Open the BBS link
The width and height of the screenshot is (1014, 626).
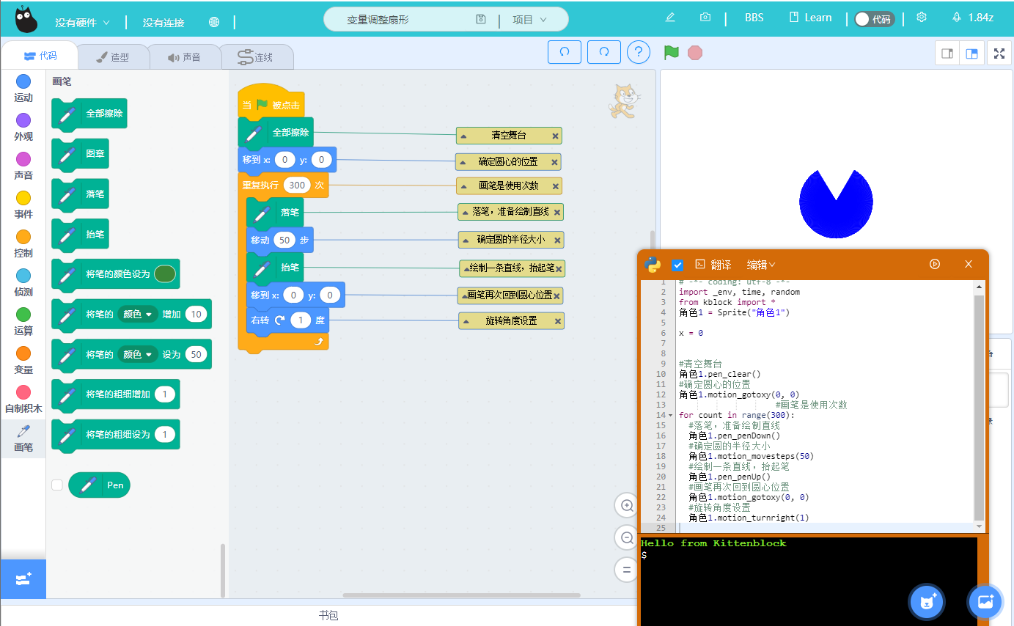pos(753,18)
